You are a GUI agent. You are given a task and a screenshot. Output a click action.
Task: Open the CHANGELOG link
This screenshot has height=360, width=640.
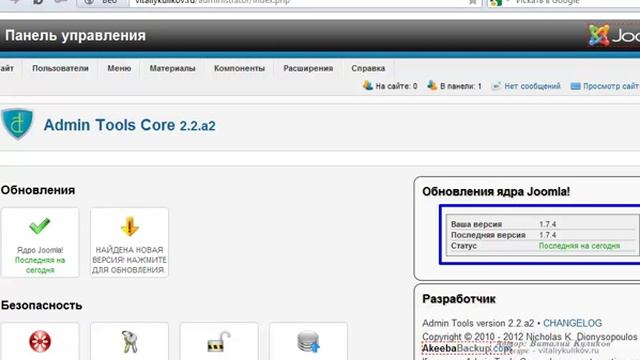point(572,323)
